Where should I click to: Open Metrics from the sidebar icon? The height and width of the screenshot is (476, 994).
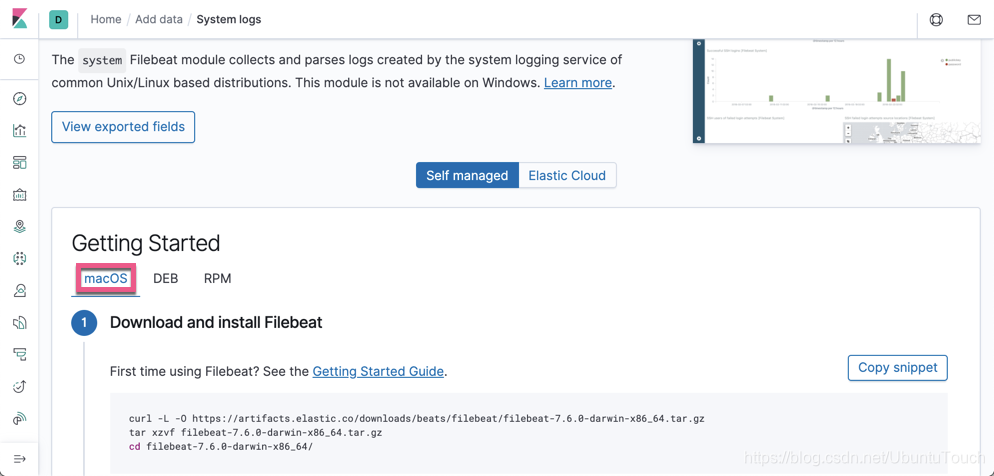click(x=20, y=290)
